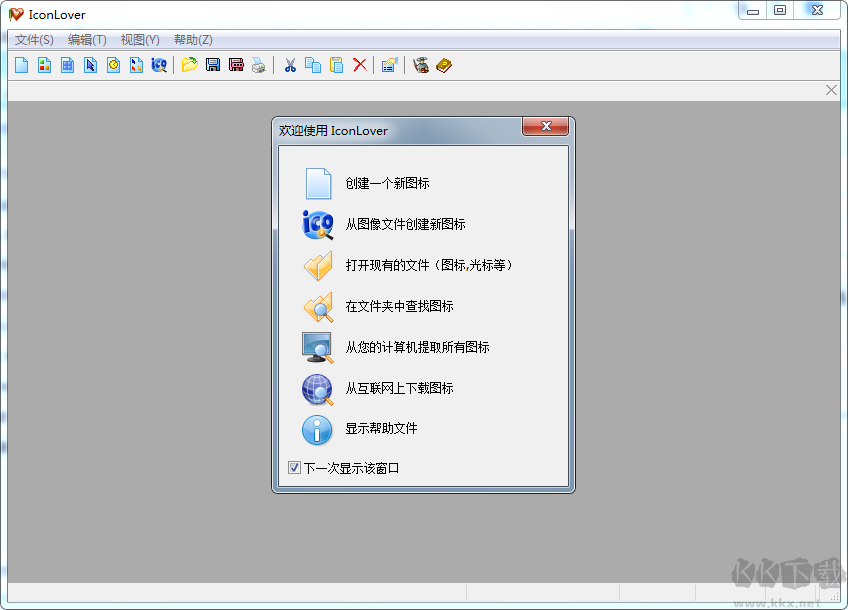Click the Print icon in the toolbar
848x610 pixels.
click(258, 64)
